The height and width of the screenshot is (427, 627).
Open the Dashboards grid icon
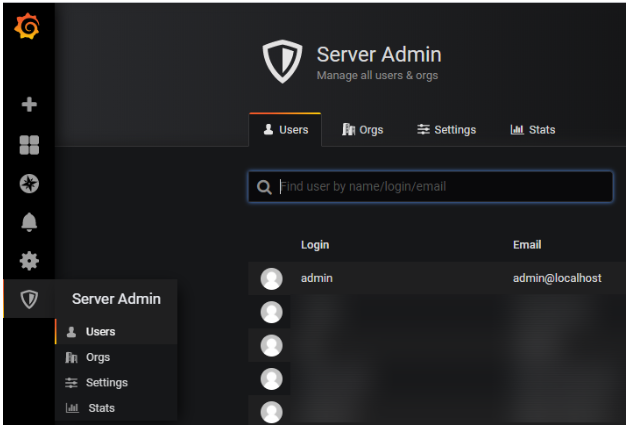tap(29, 145)
